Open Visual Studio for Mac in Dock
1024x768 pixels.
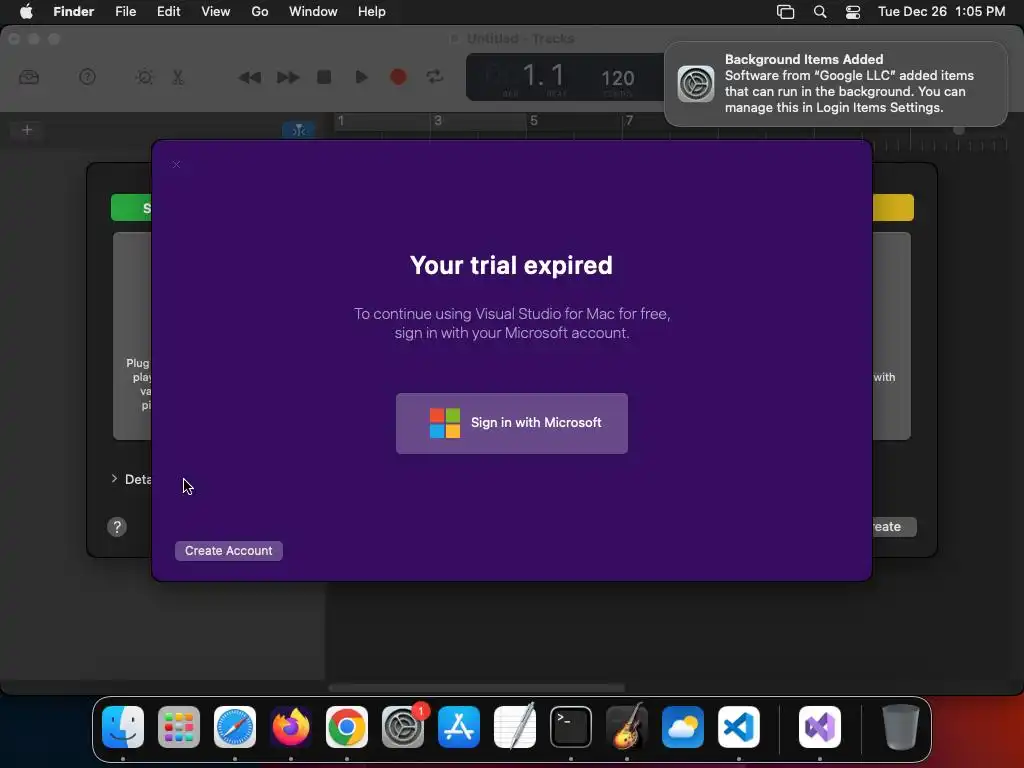820,727
